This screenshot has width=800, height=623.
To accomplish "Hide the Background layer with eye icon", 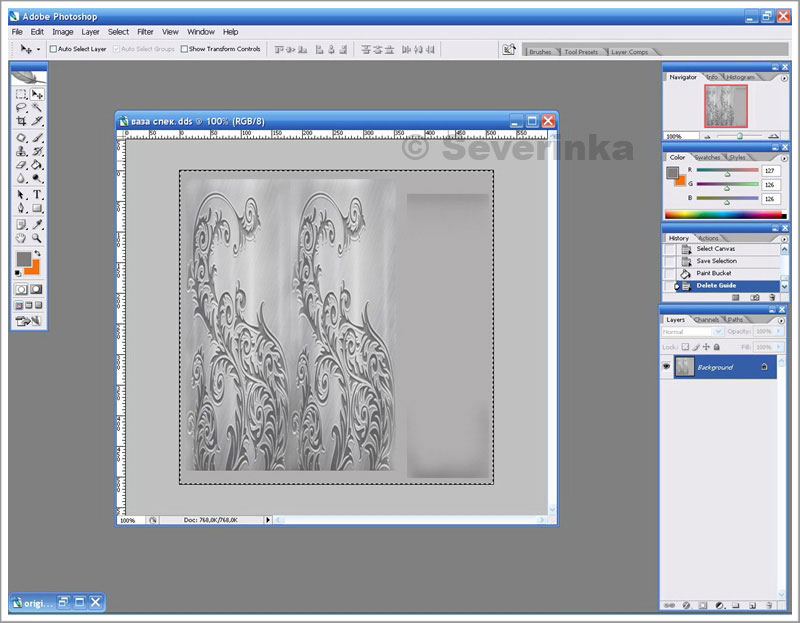I will click(667, 367).
